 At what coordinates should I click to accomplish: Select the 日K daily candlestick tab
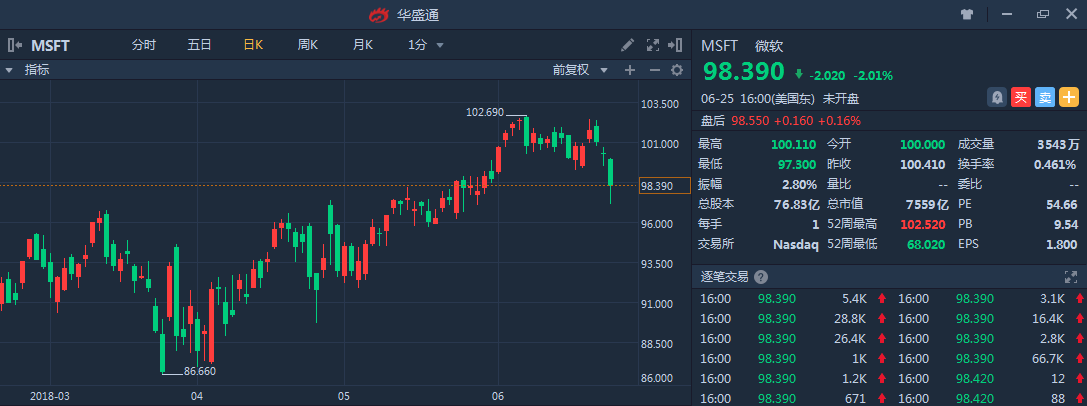253,45
